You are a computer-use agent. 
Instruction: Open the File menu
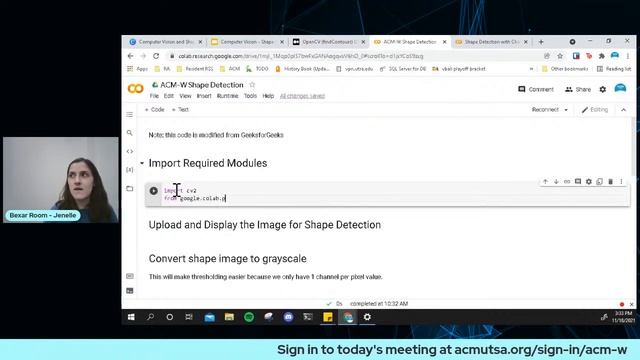pyautogui.click(x=154, y=96)
